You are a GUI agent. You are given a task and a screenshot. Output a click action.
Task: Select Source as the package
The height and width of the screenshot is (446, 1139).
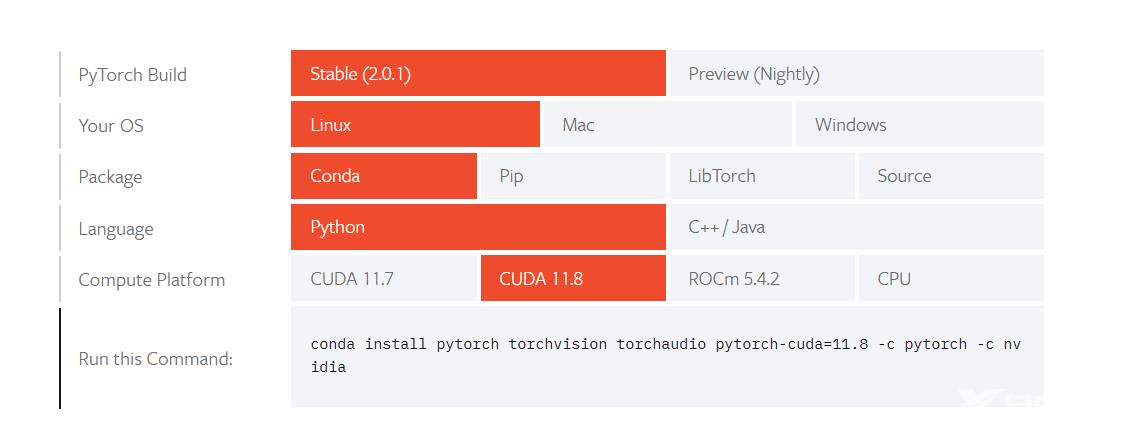coord(950,176)
